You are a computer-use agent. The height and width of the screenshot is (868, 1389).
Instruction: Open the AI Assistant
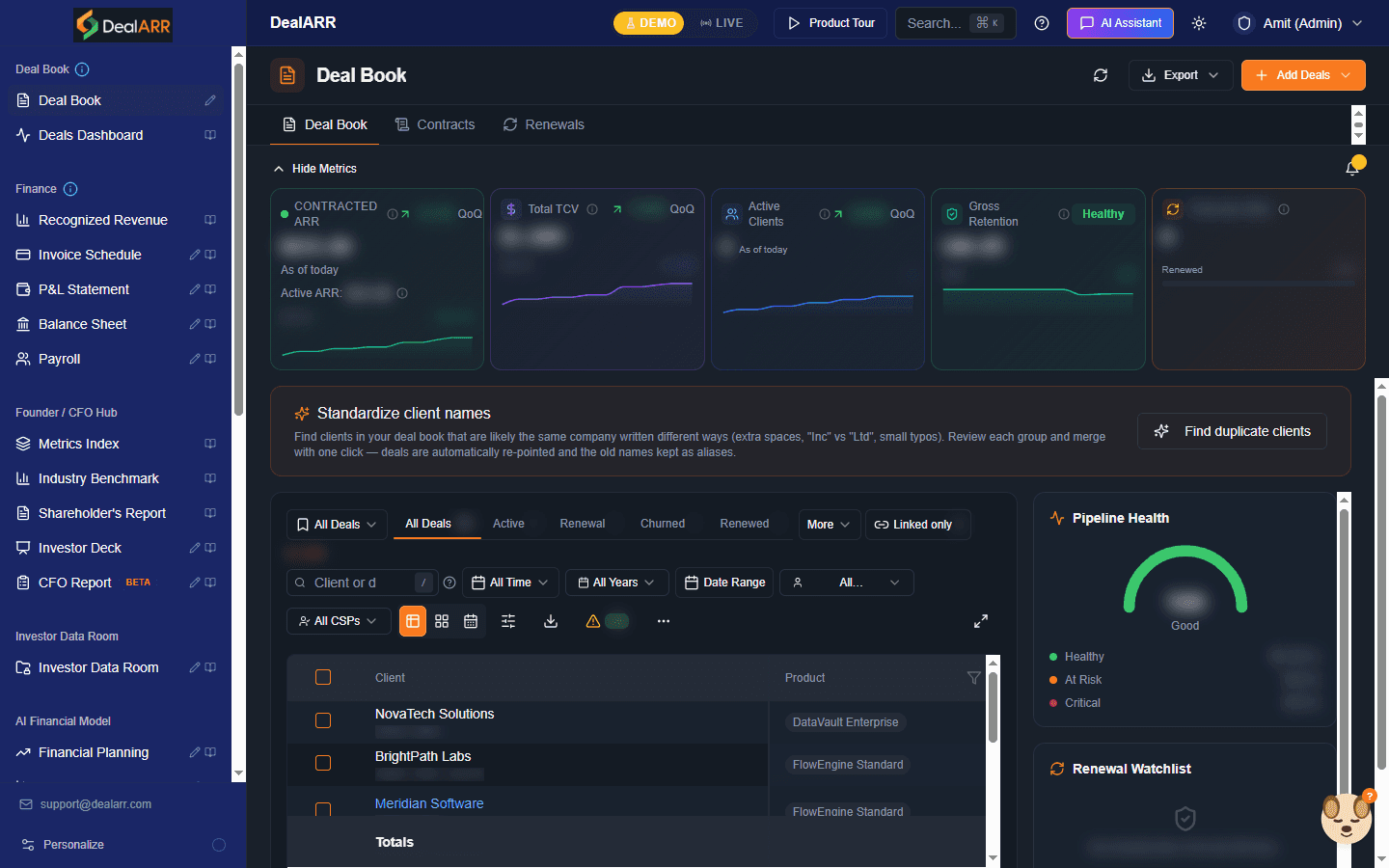(1120, 23)
